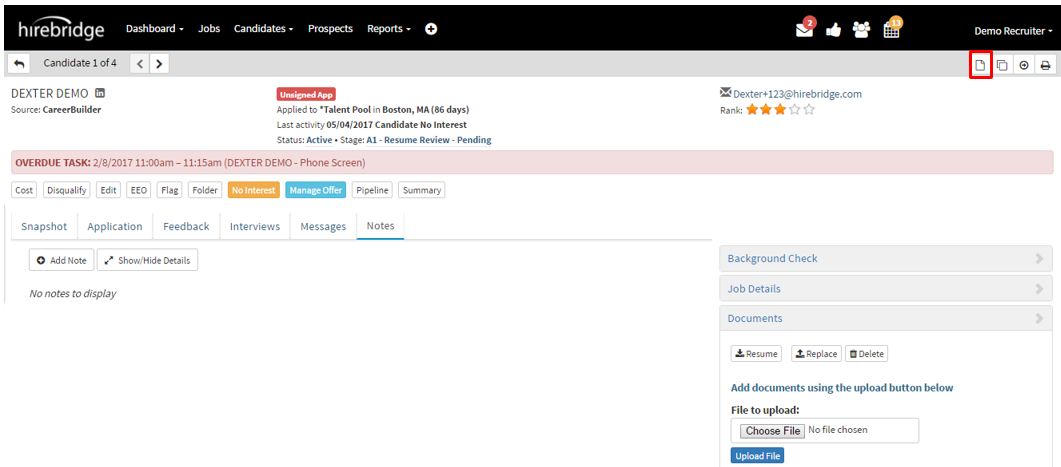Viewport: 1061px width, 467px height.
Task: Click the Add Note button
Action: [x=61, y=260]
